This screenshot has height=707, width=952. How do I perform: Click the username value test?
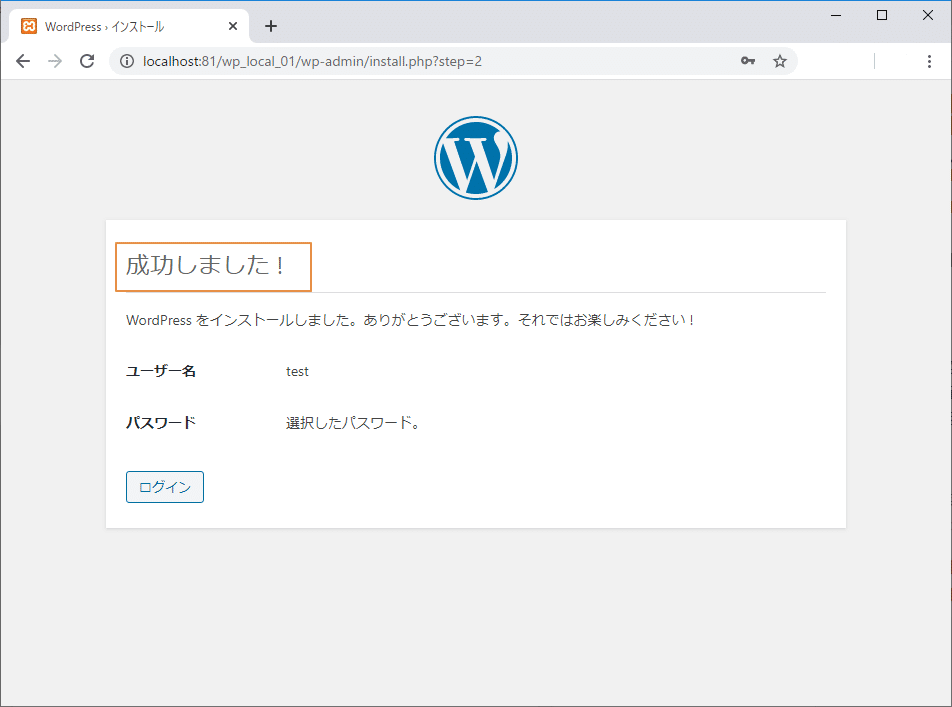(x=297, y=372)
